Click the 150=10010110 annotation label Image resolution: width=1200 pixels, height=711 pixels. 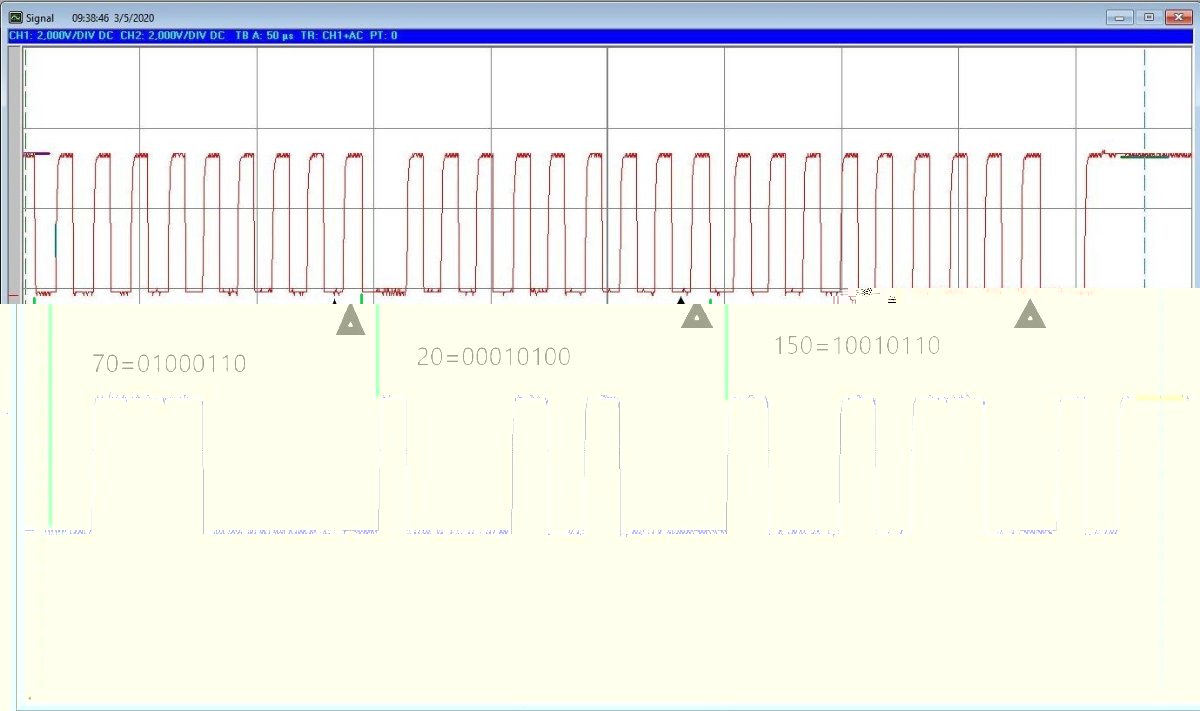click(857, 346)
